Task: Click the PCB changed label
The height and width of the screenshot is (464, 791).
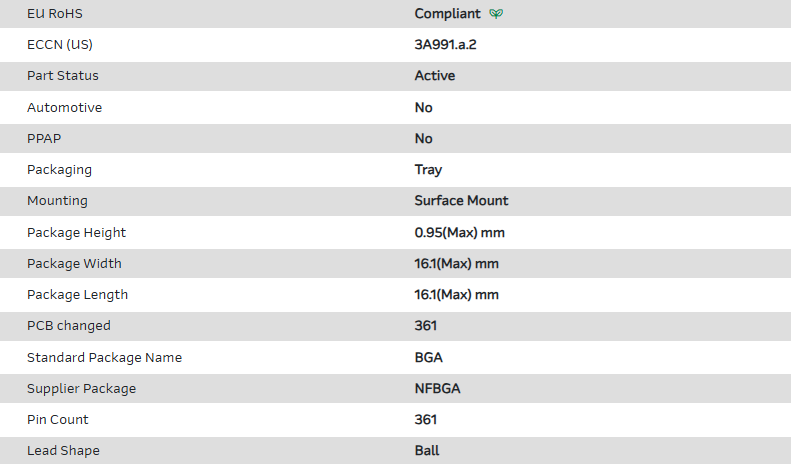Action: tap(69, 326)
